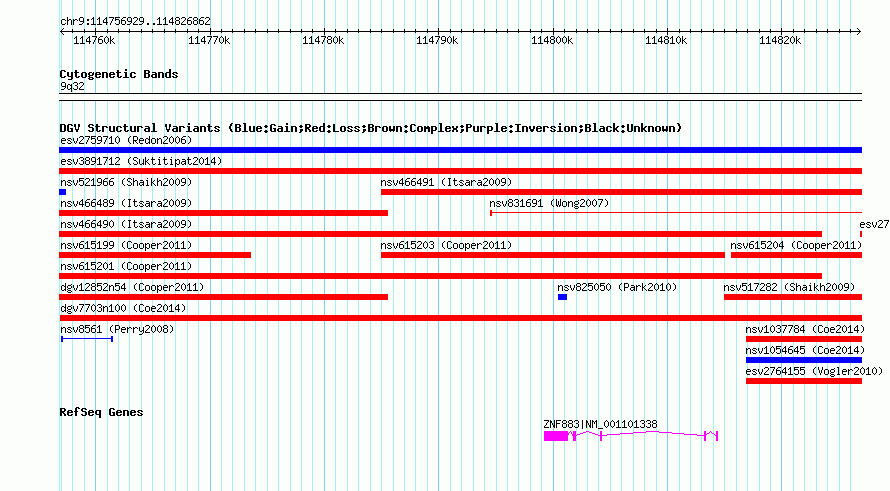Image resolution: width=890 pixels, height=491 pixels.
Task: Click the 114760k ruler tick label
Action: 94,41
